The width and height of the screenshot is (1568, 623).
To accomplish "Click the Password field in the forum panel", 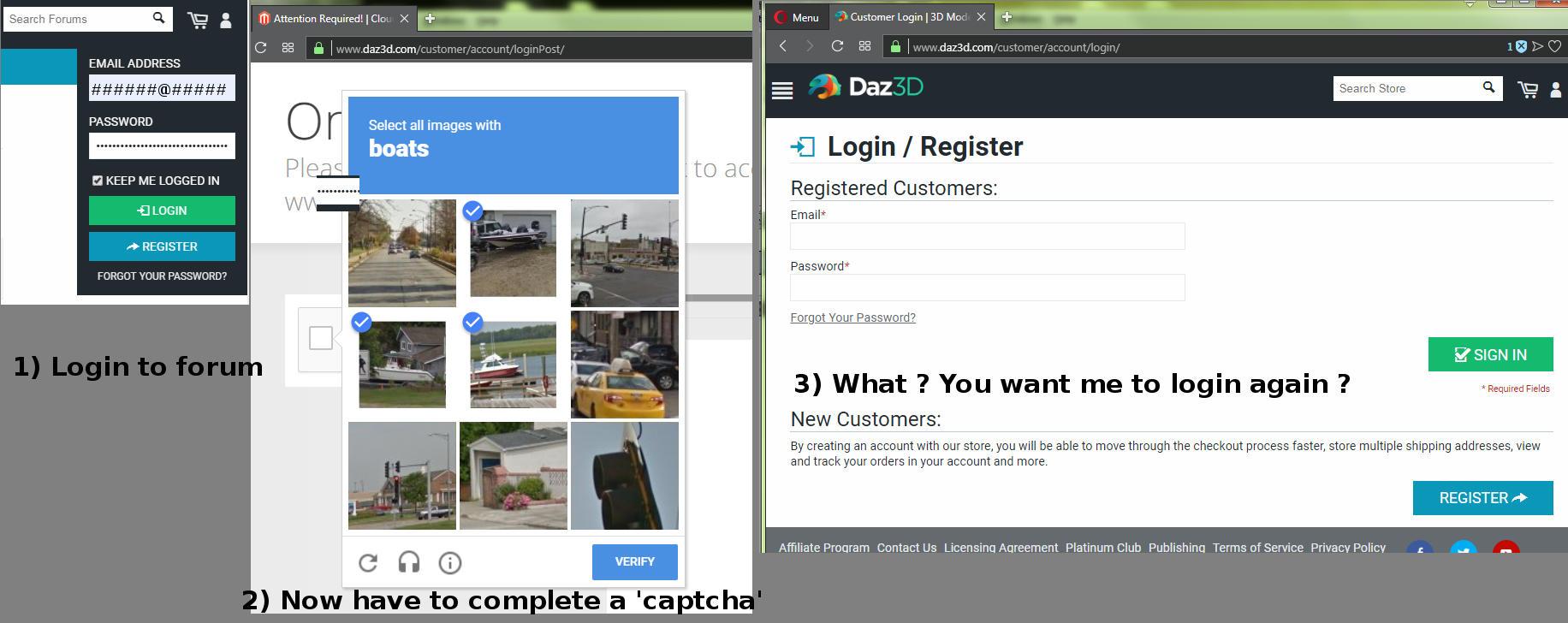I will point(162,145).
